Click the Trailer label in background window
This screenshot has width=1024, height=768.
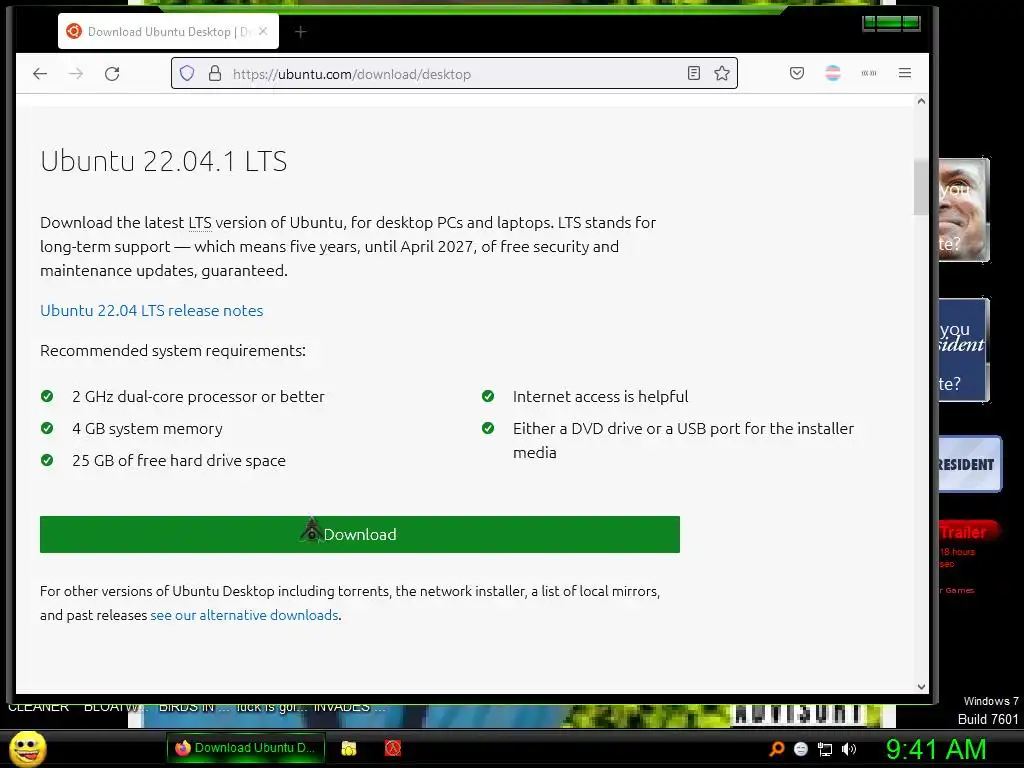(x=963, y=532)
